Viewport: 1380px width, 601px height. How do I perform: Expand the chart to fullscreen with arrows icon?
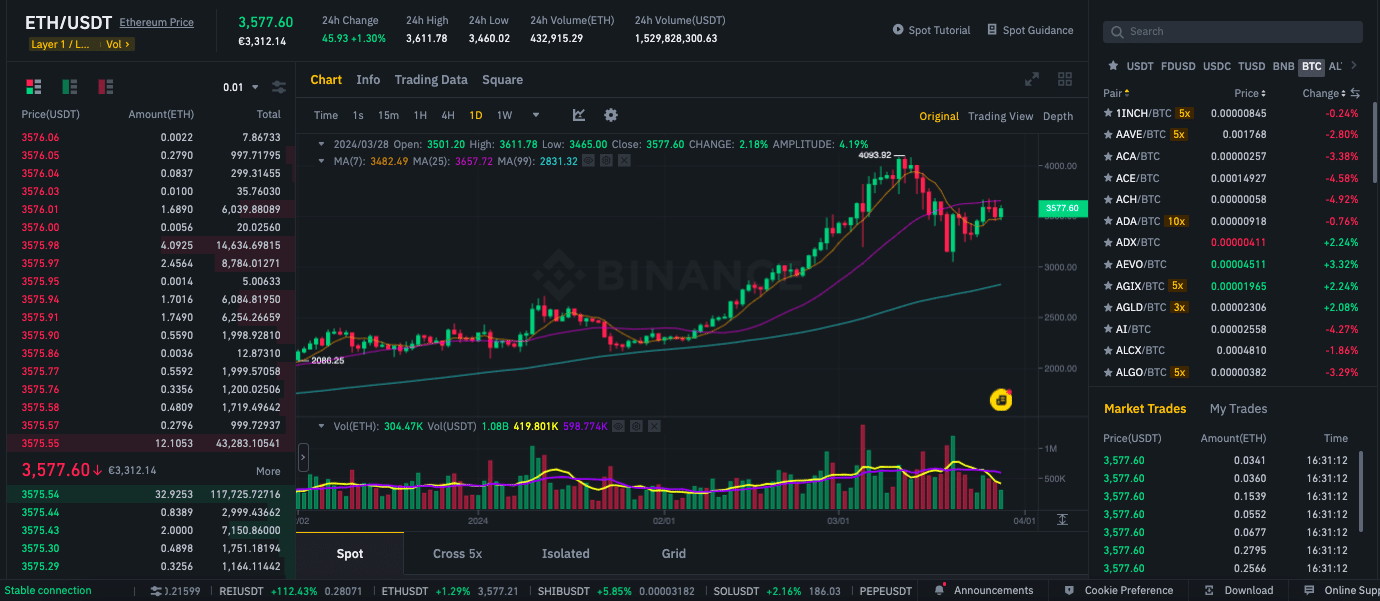click(x=1032, y=78)
